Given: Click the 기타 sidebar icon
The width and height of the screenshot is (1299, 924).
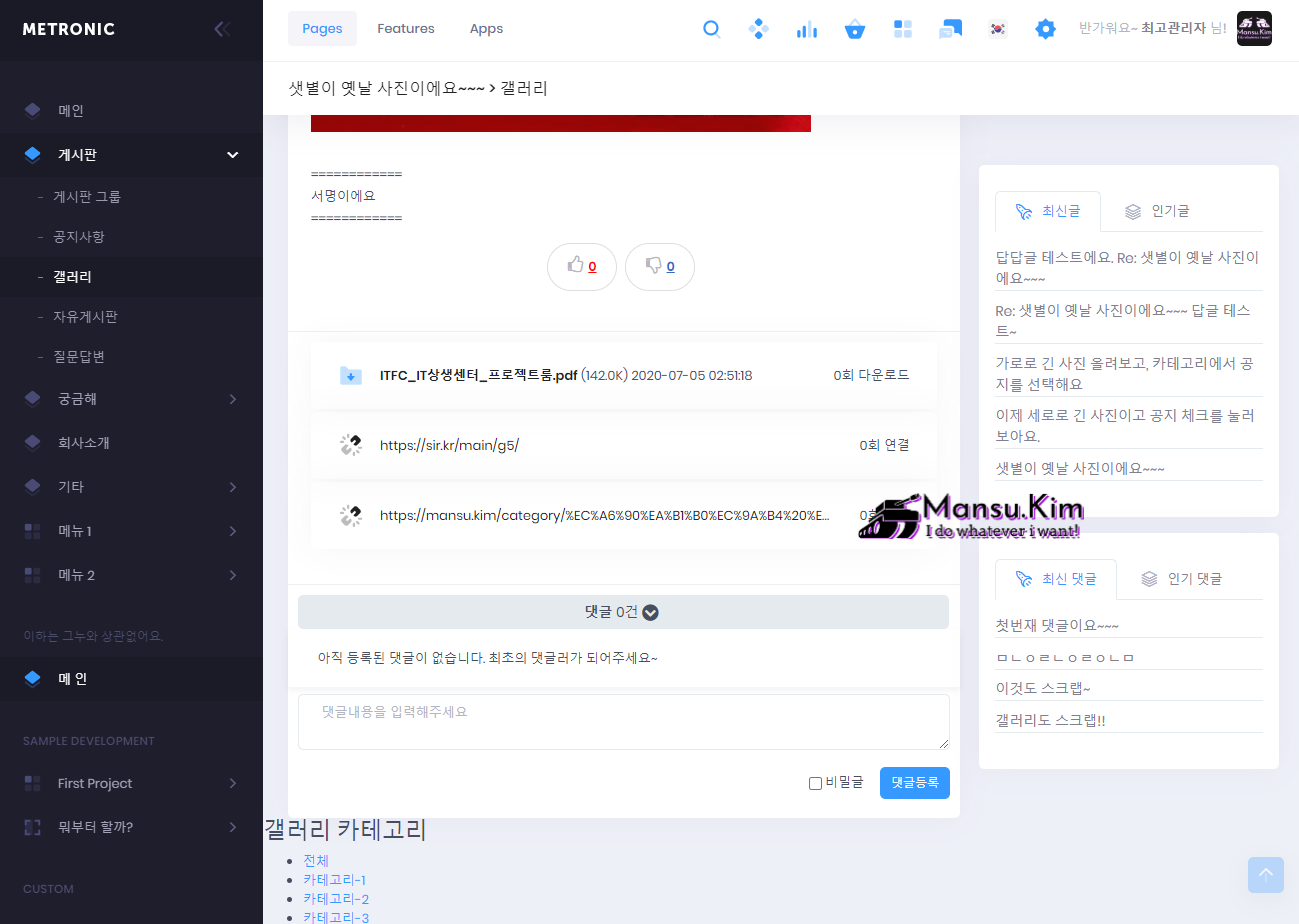Looking at the screenshot, I should (x=33, y=487).
